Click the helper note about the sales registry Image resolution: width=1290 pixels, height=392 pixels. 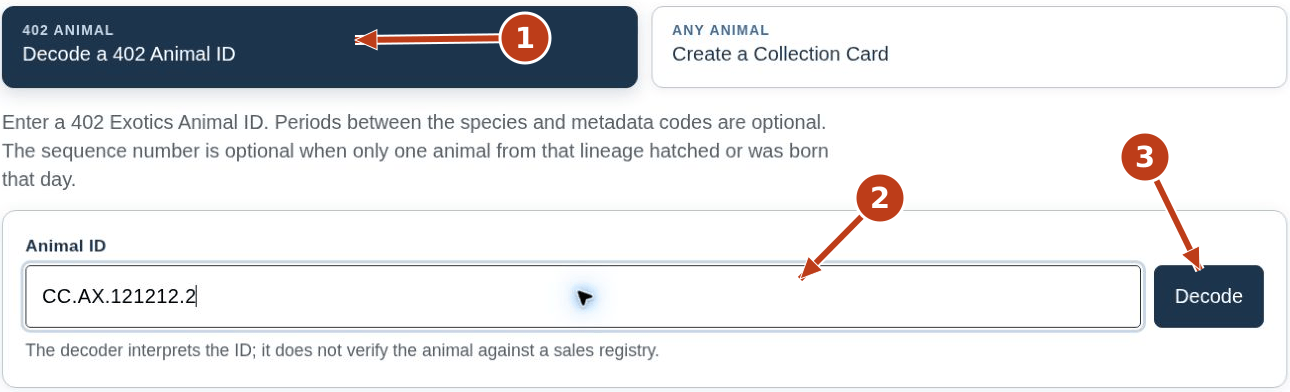click(342, 351)
